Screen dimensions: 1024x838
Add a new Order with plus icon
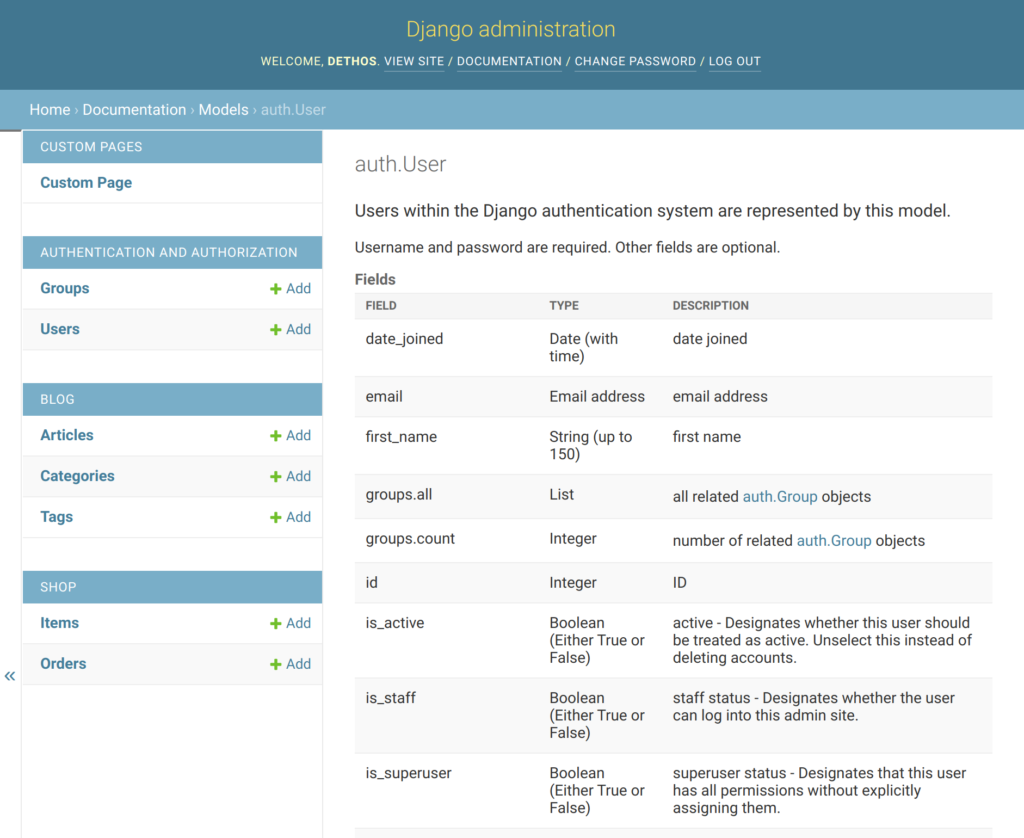tap(291, 664)
